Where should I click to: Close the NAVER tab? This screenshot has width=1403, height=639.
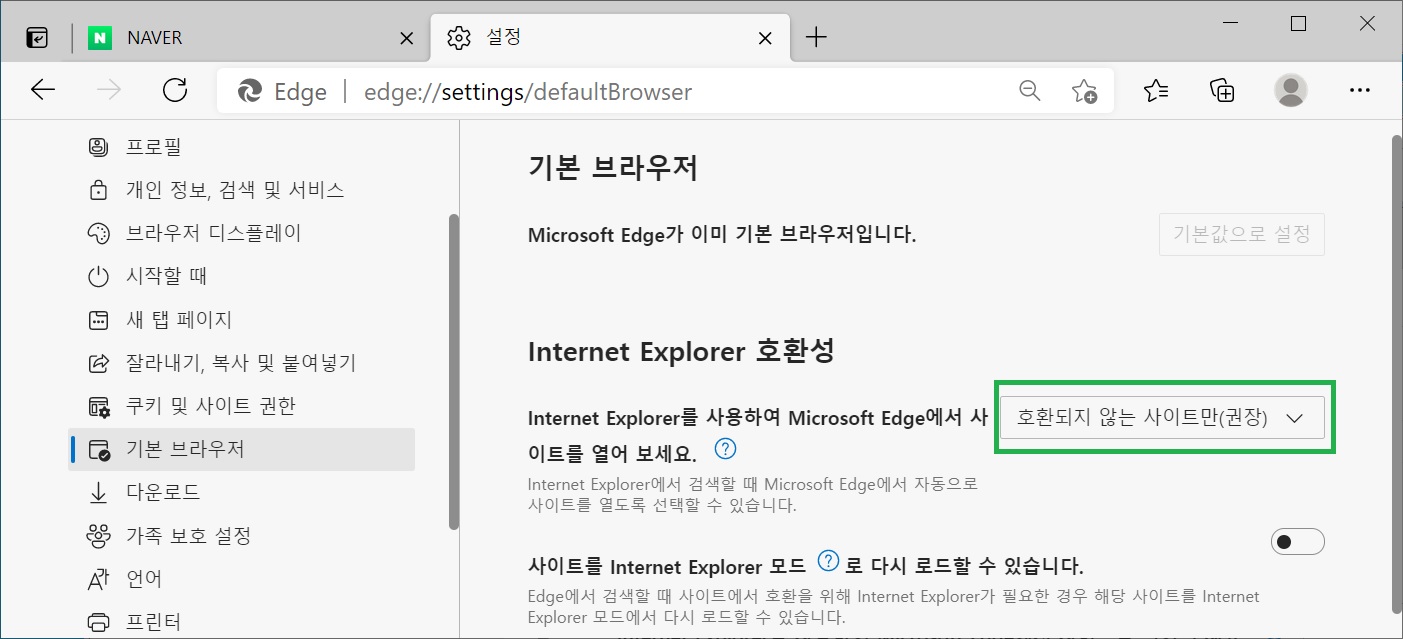(x=406, y=38)
